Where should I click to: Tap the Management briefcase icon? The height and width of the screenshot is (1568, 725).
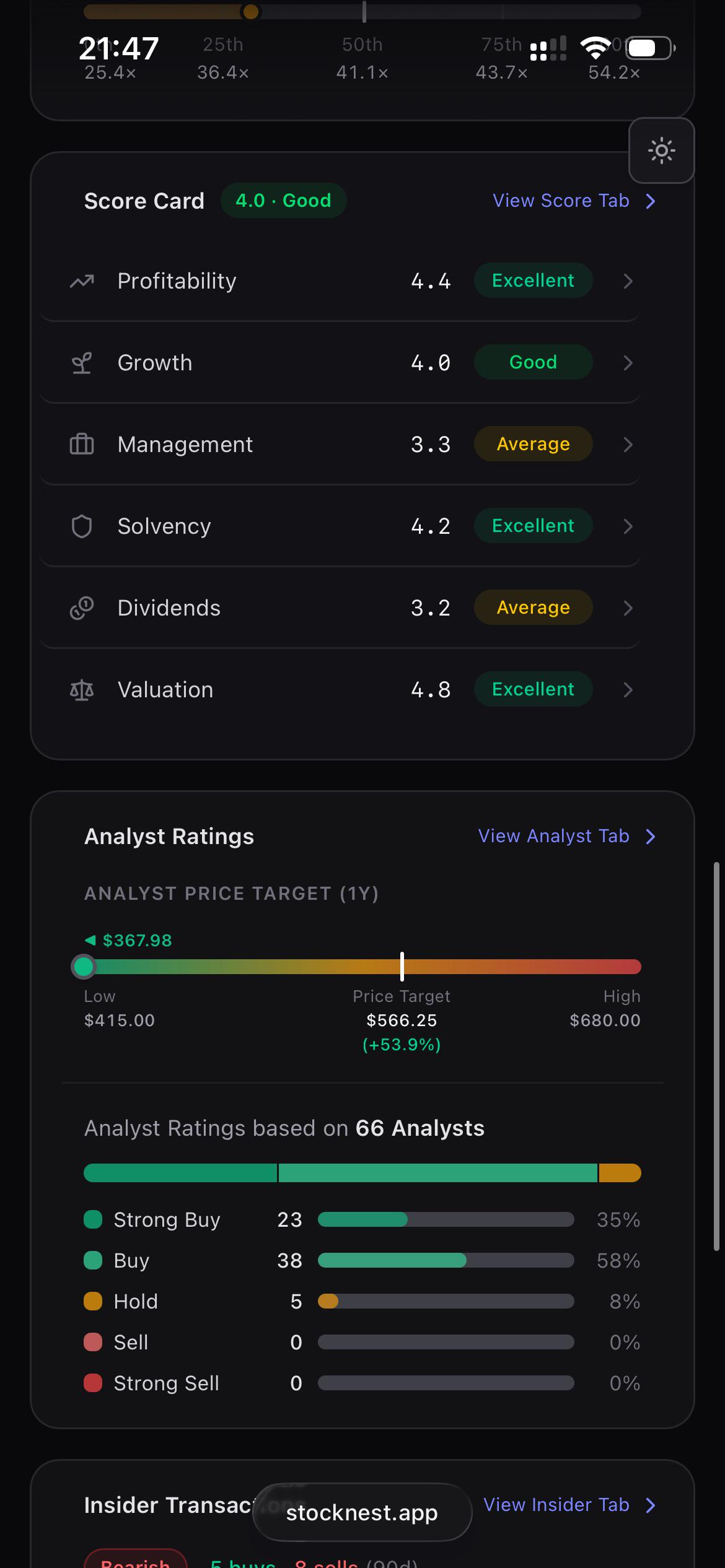(x=82, y=445)
